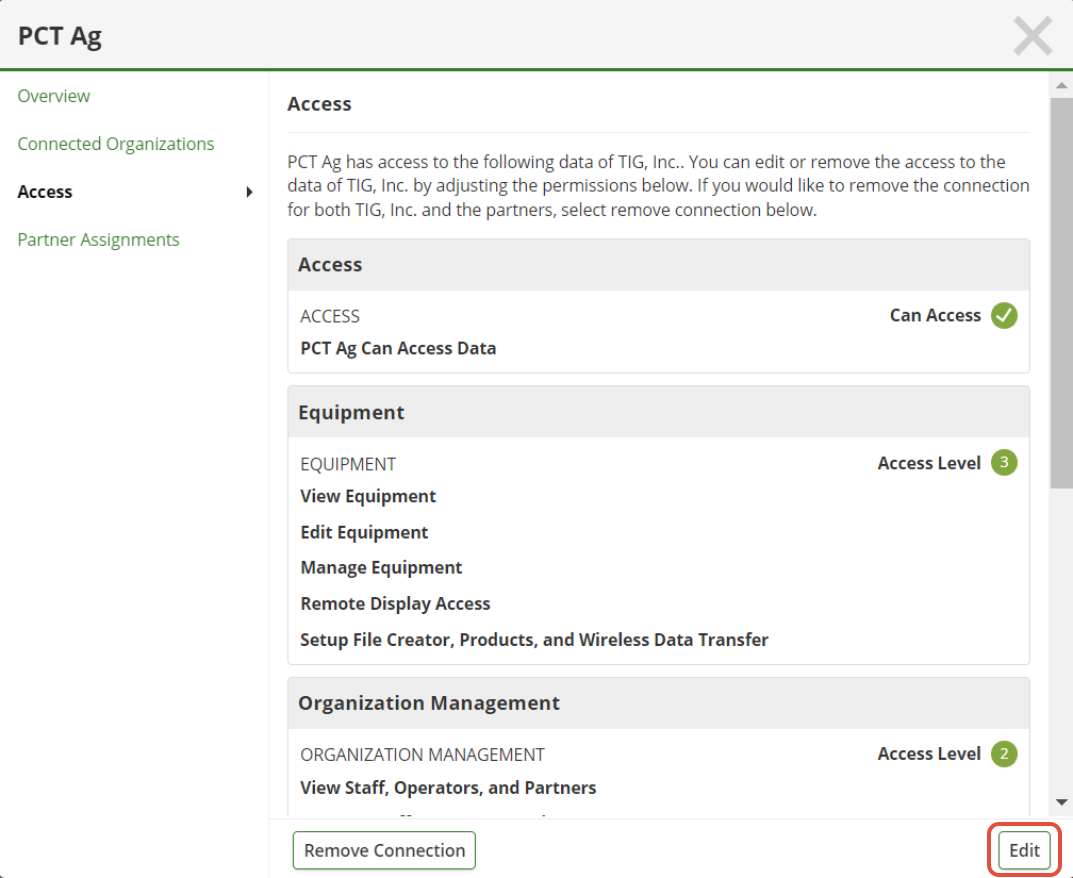Go to Connected Organizations
The image size is (1073, 878).
(116, 144)
